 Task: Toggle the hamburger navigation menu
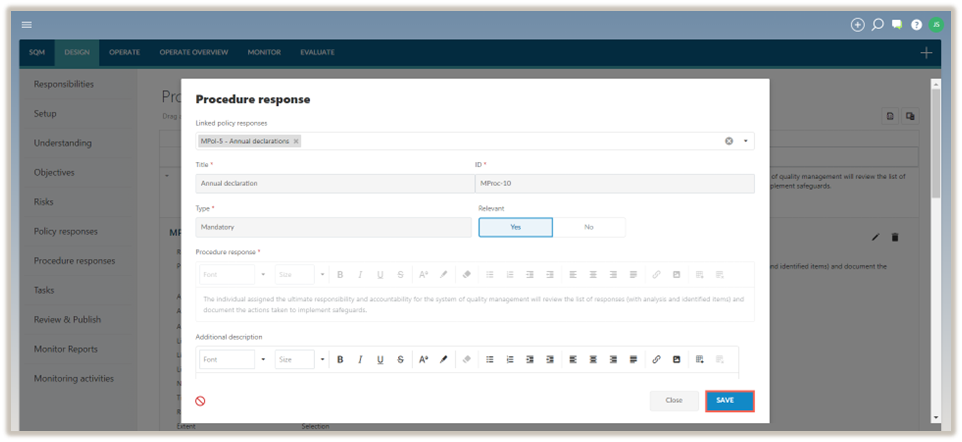pos(27,25)
